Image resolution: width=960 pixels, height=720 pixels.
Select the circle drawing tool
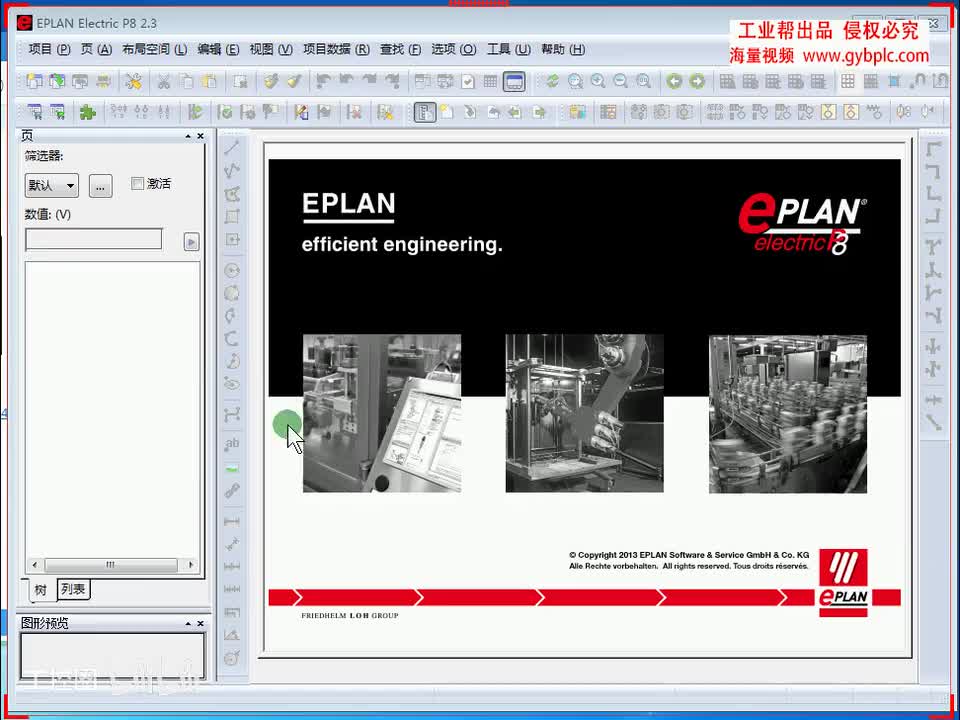point(232,270)
